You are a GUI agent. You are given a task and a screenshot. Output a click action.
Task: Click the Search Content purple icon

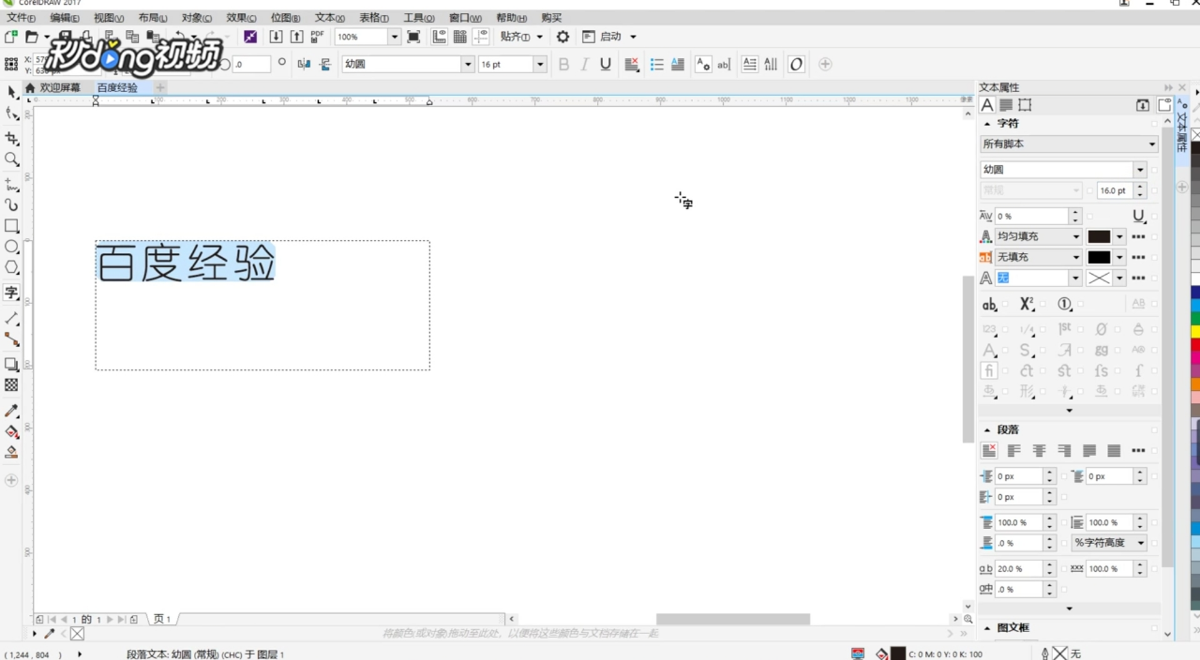pyautogui.click(x=250, y=37)
